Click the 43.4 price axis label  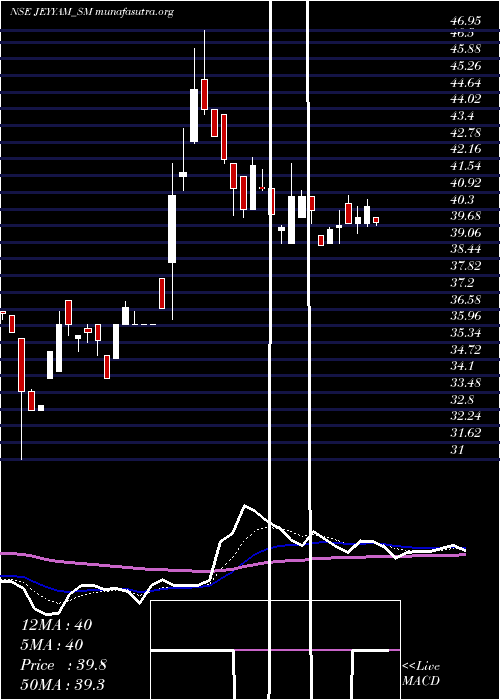click(x=462, y=116)
